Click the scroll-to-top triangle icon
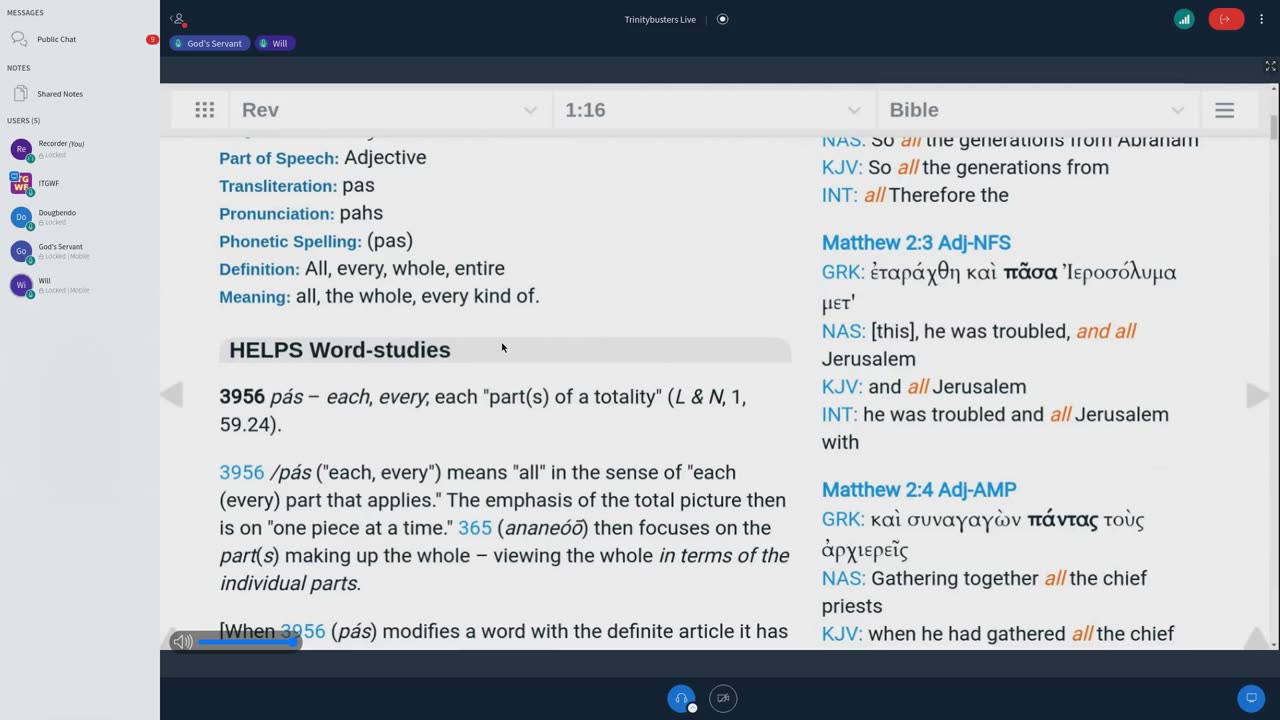Viewport: 1280px width, 720px height. (1255, 638)
